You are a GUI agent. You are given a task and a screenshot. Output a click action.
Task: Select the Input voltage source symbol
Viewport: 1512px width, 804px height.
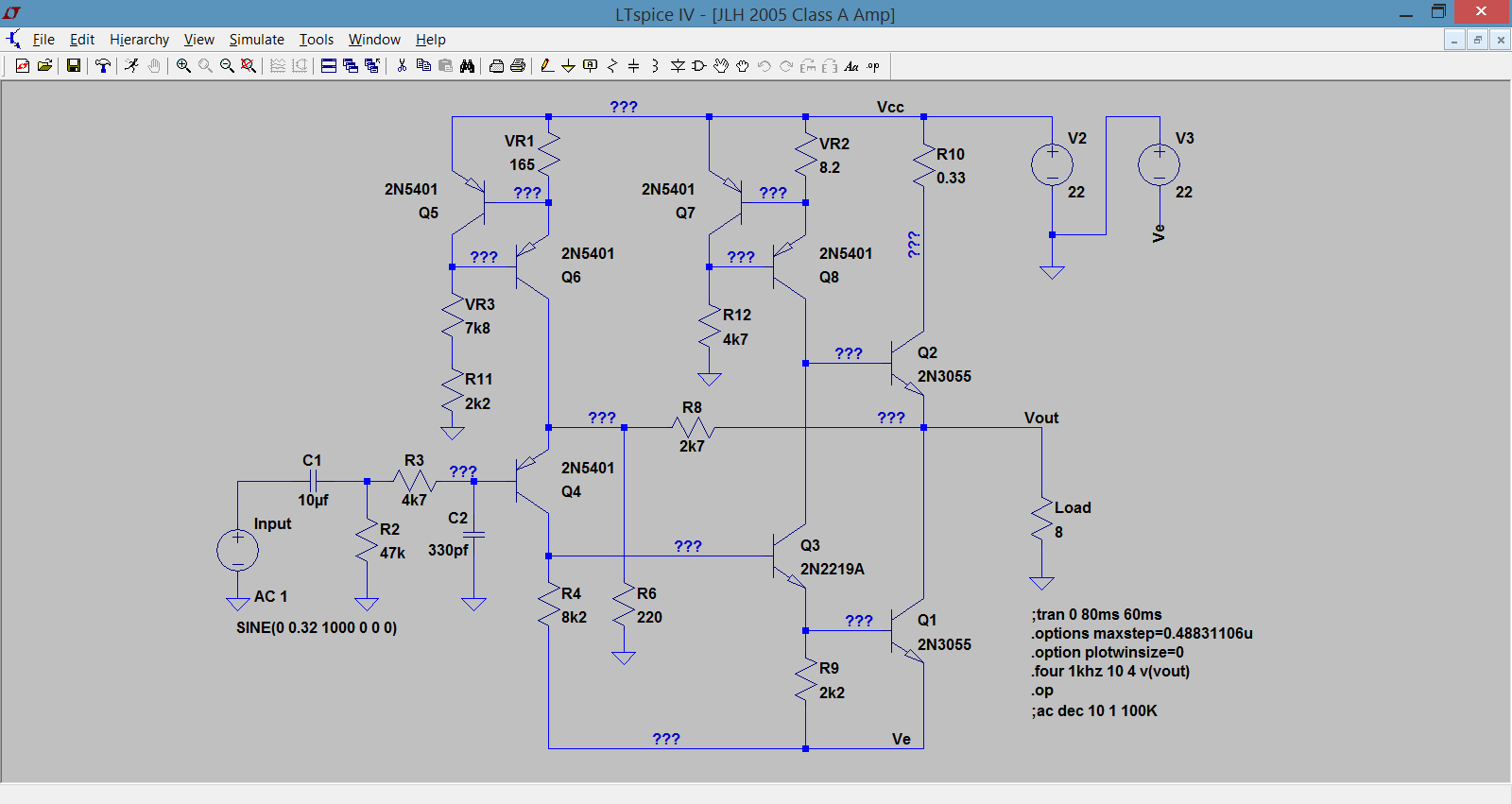pos(237,550)
